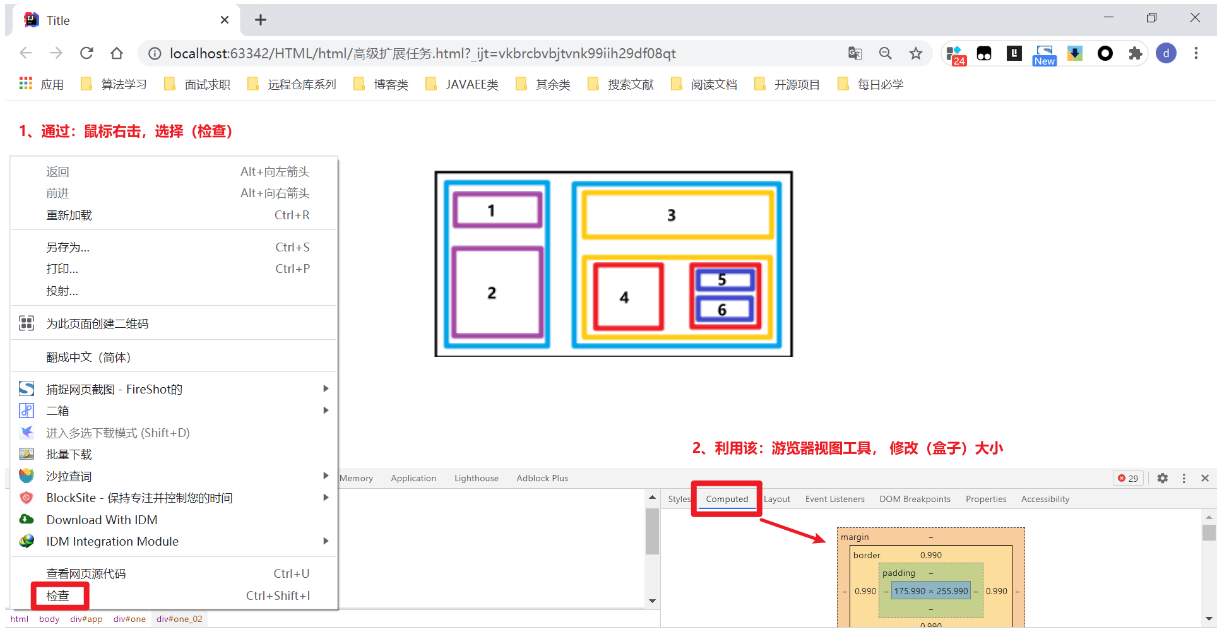Click the black square L extension icon
Viewport: 1221px width, 629px height.
[1014, 53]
